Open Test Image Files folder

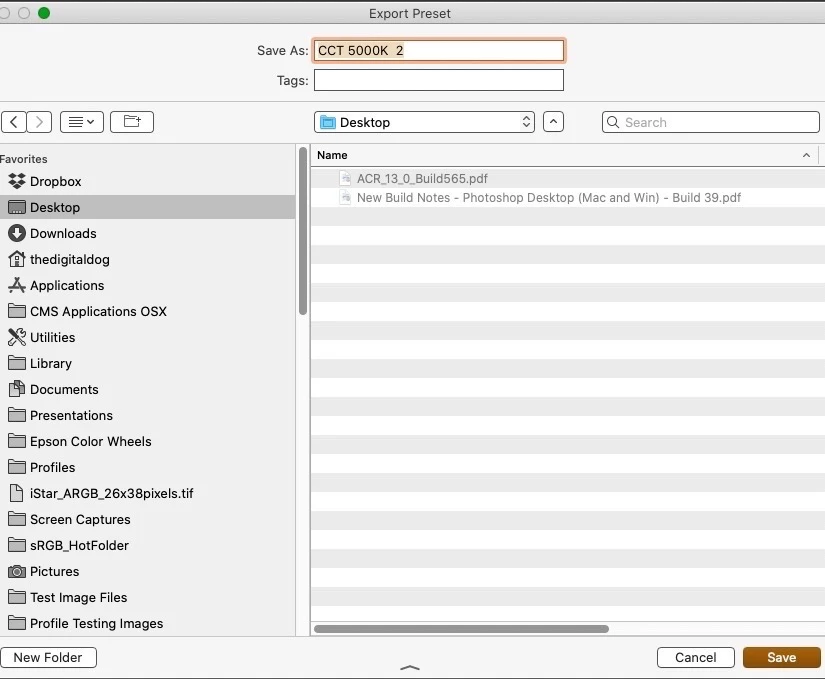(x=147, y=597)
